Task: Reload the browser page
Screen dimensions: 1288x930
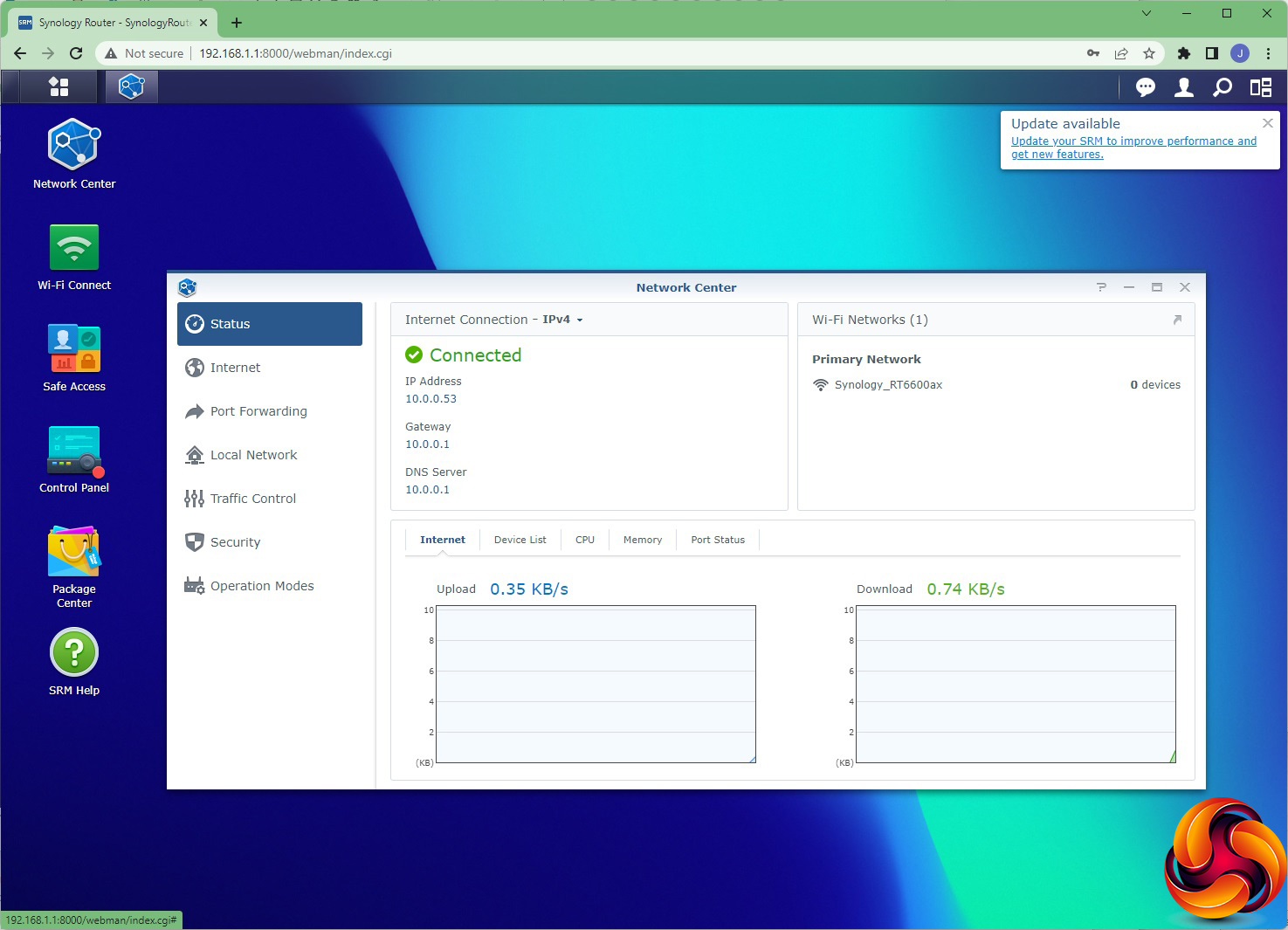Action: coord(76,53)
